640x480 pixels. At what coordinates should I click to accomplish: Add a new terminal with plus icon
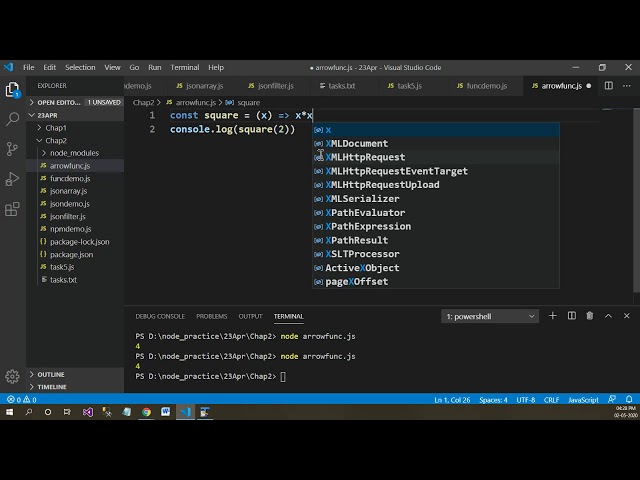553,316
